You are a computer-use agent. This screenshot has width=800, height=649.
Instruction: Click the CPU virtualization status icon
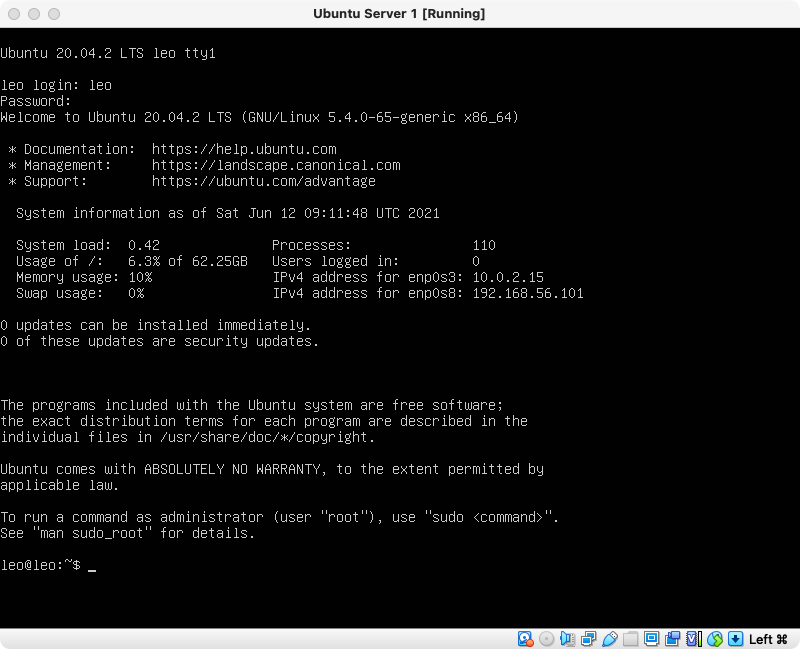(x=693, y=639)
